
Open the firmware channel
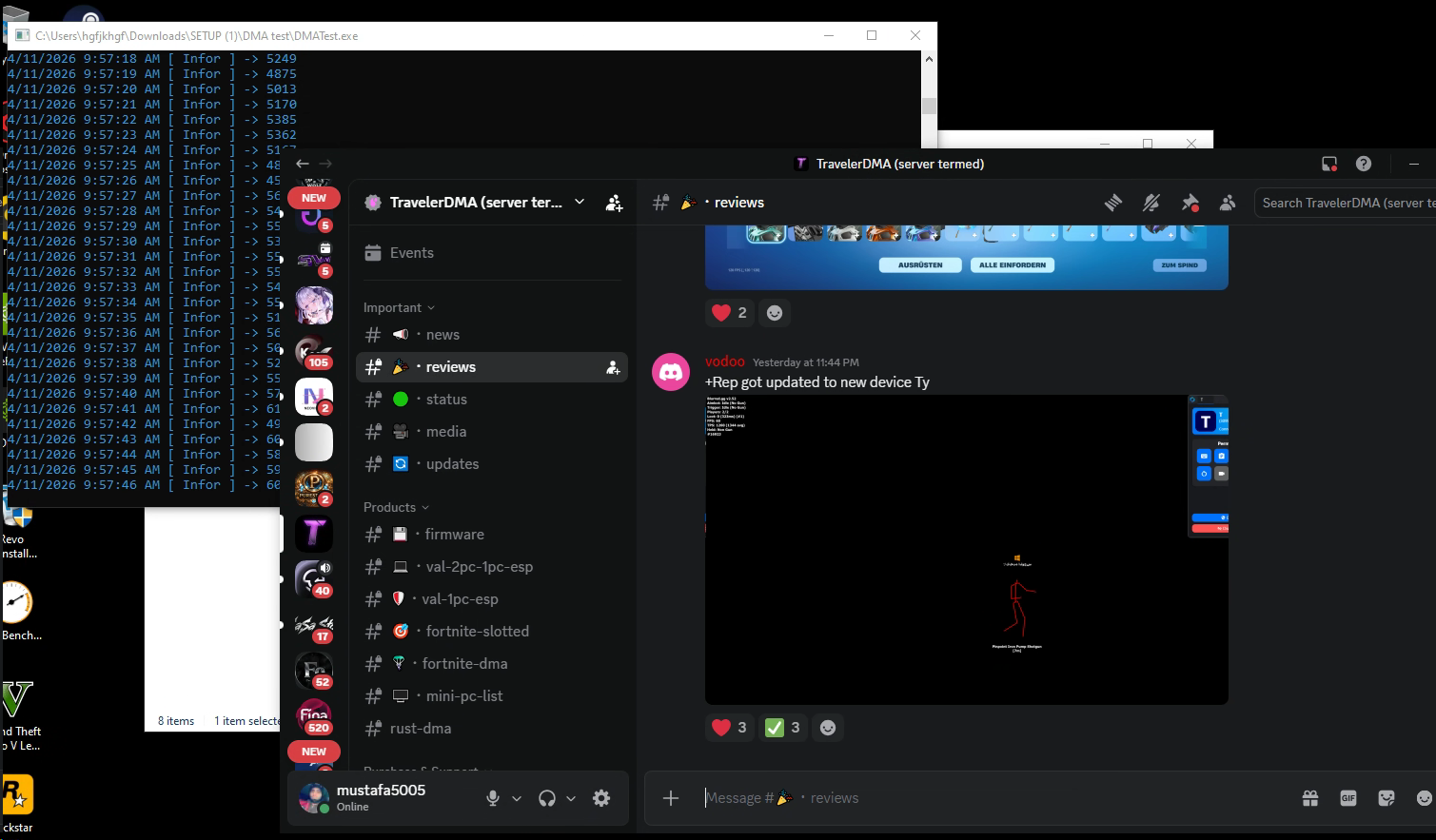(x=492, y=535)
